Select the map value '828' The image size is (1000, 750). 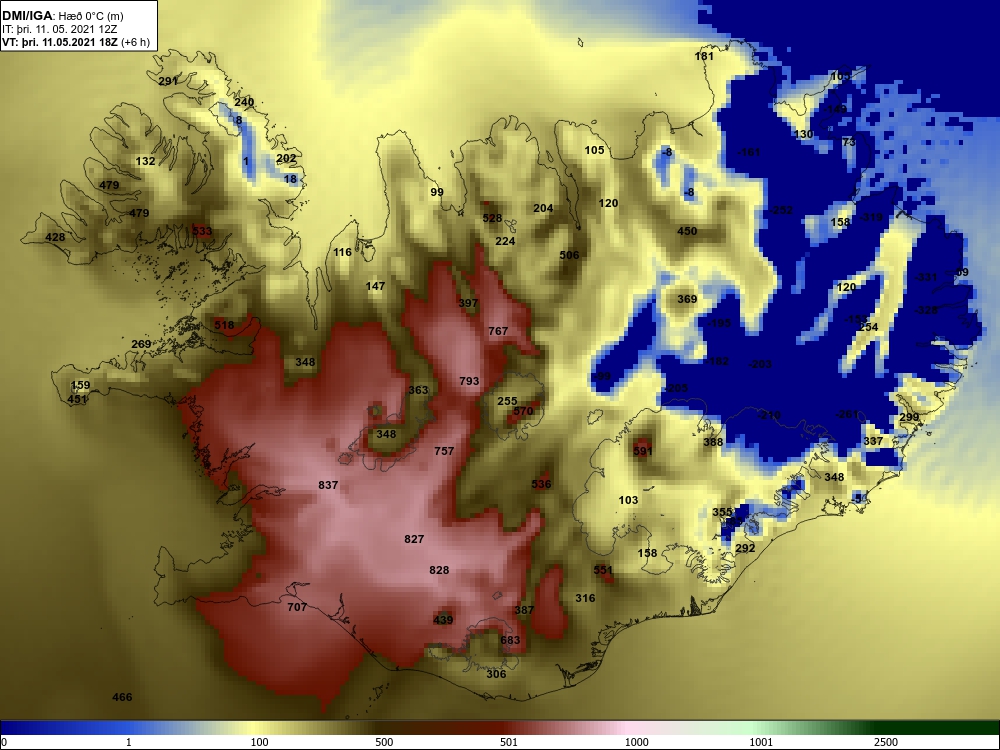[439, 570]
